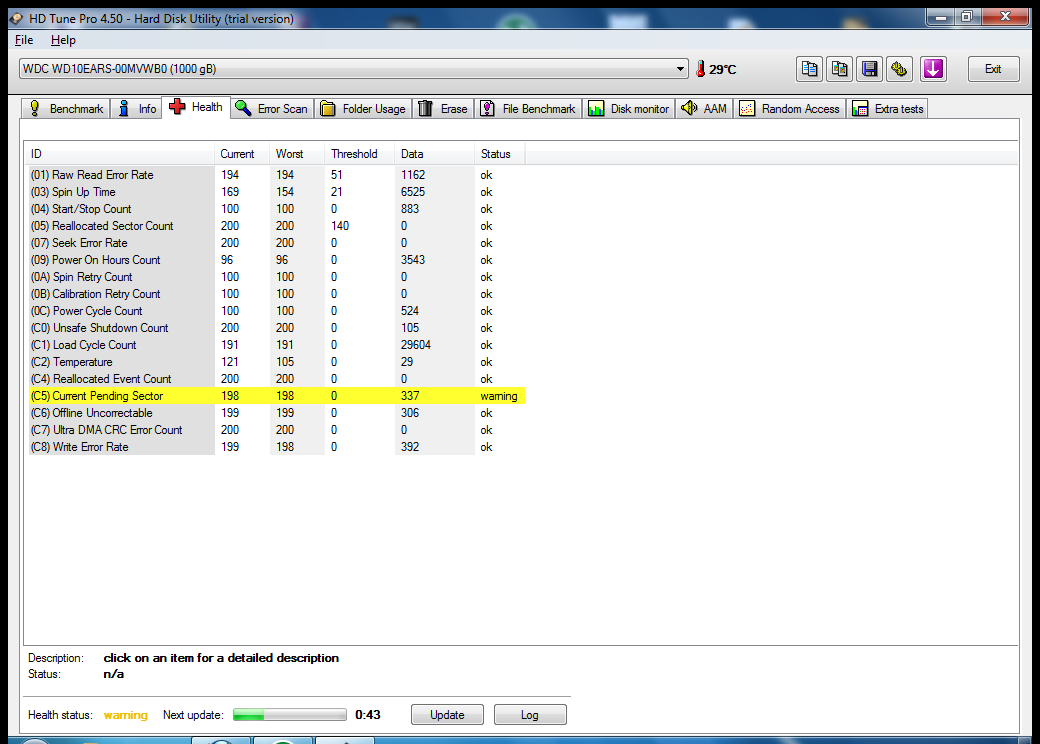Click the Exit button
The height and width of the screenshot is (744, 1040).
point(993,69)
